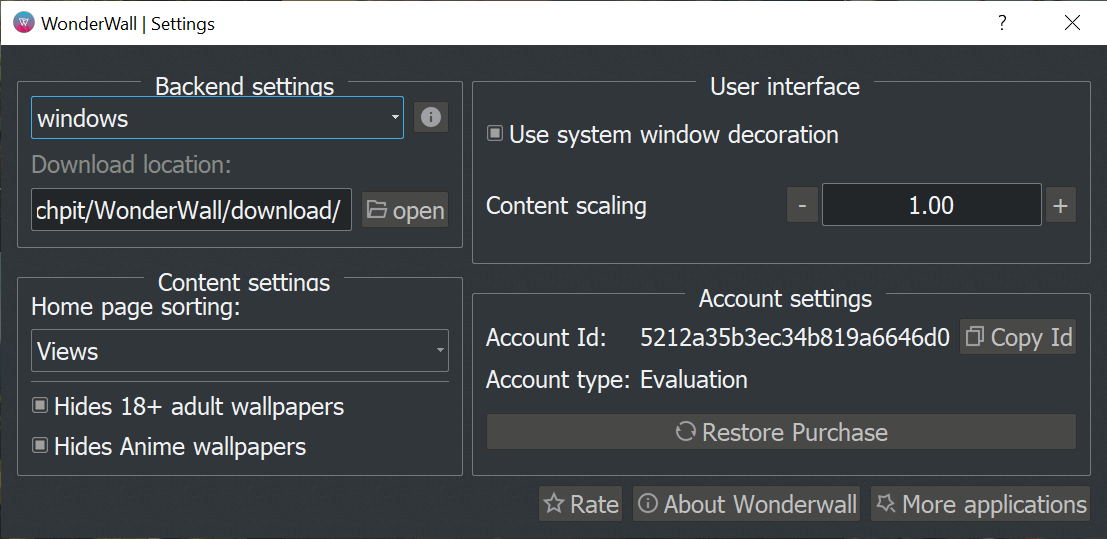Image resolution: width=1107 pixels, height=539 pixels.
Task: Decrease content scaling with minus button
Action: [802, 206]
